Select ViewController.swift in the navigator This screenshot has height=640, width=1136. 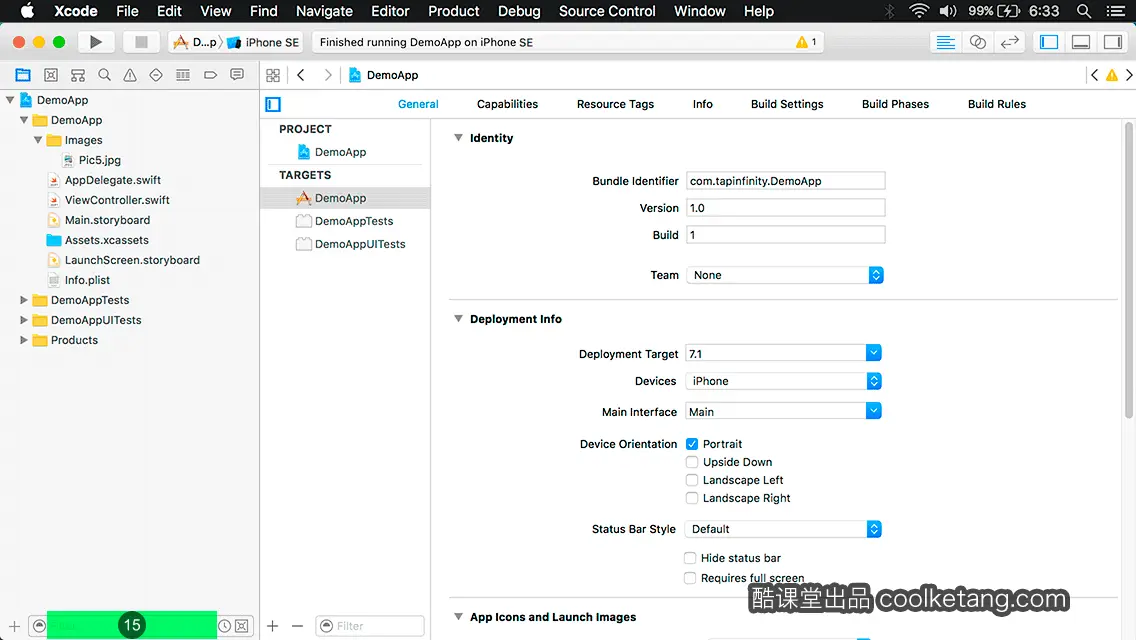point(117,199)
